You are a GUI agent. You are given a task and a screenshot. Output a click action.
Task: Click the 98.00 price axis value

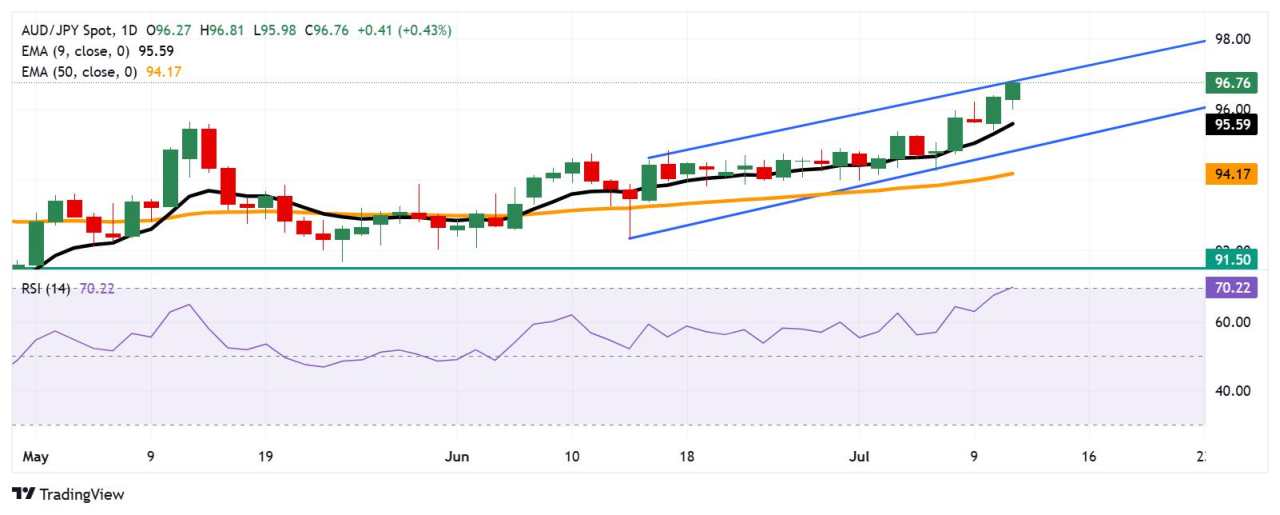click(x=1232, y=39)
